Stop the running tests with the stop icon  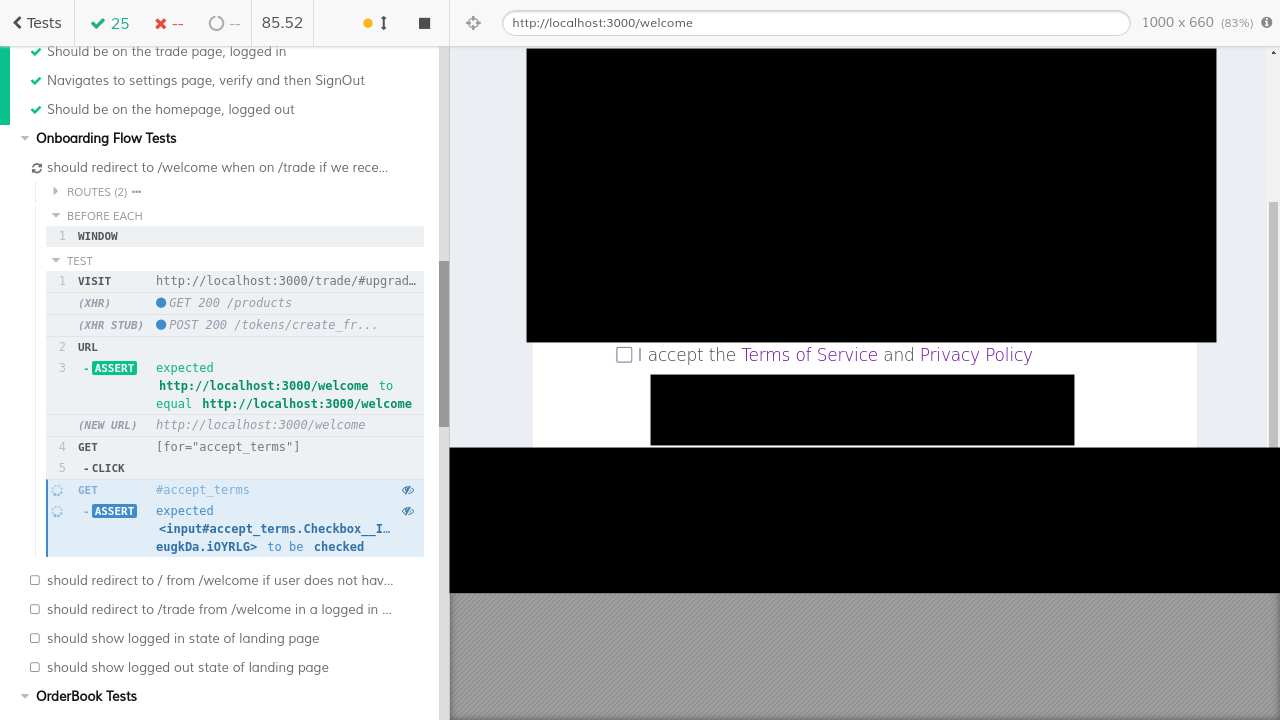(x=424, y=22)
